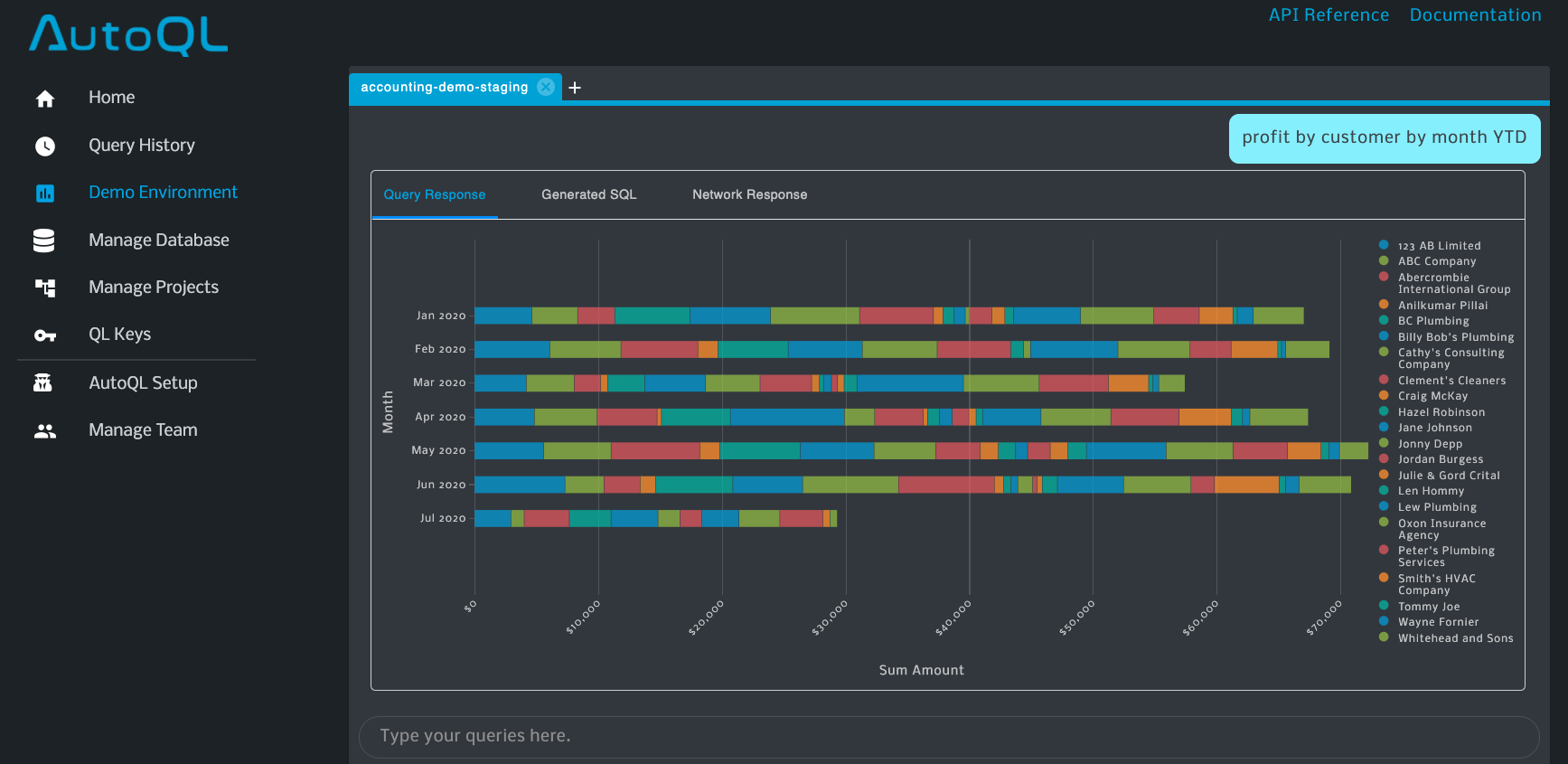This screenshot has width=1568, height=764.
Task: Click the Apr 2020 stacked bar
Action: tap(891, 417)
